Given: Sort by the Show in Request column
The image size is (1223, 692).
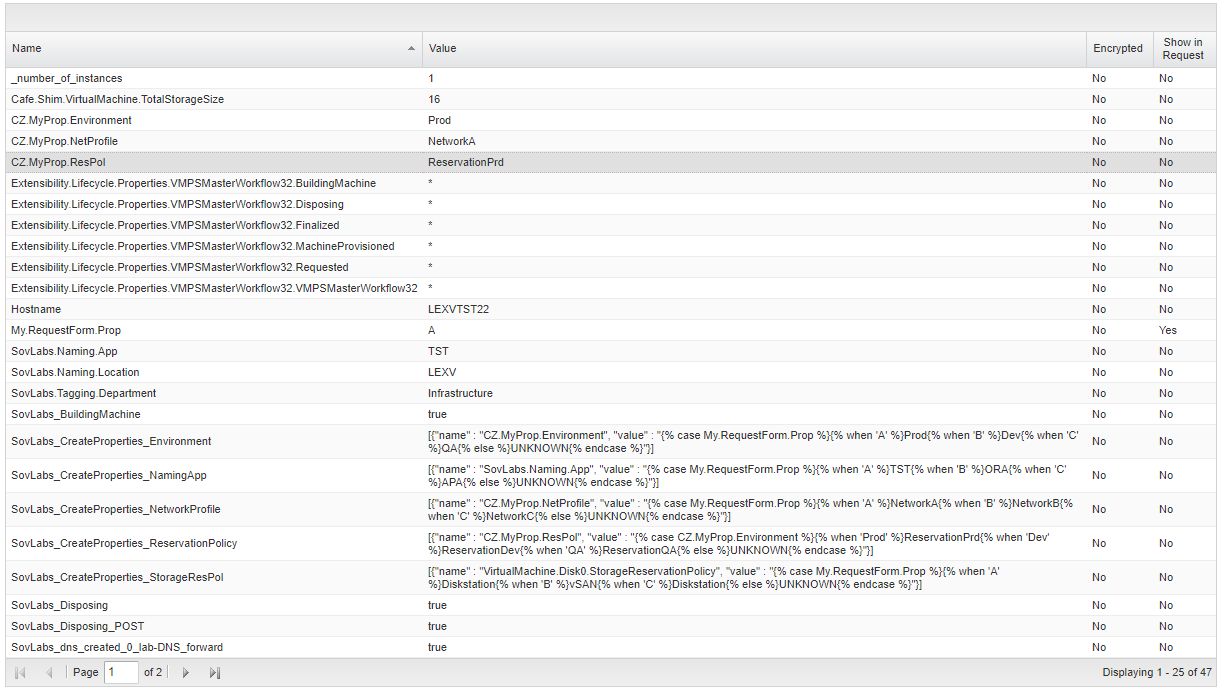Looking at the screenshot, I should tap(1182, 49).
